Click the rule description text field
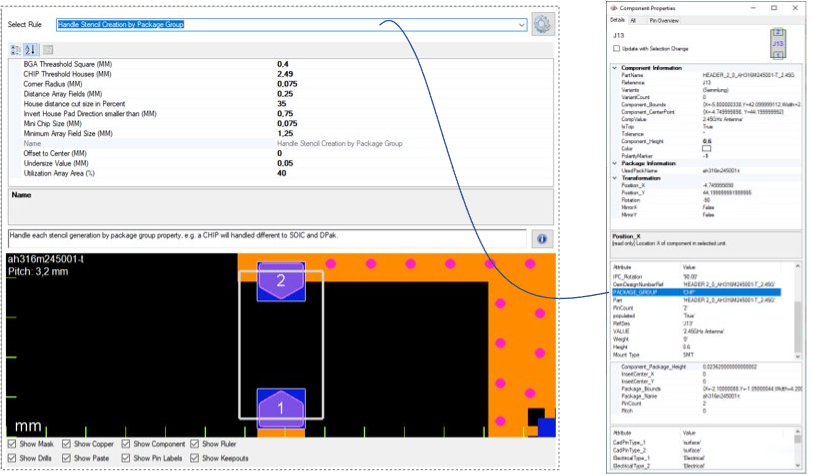 click(x=268, y=239)
